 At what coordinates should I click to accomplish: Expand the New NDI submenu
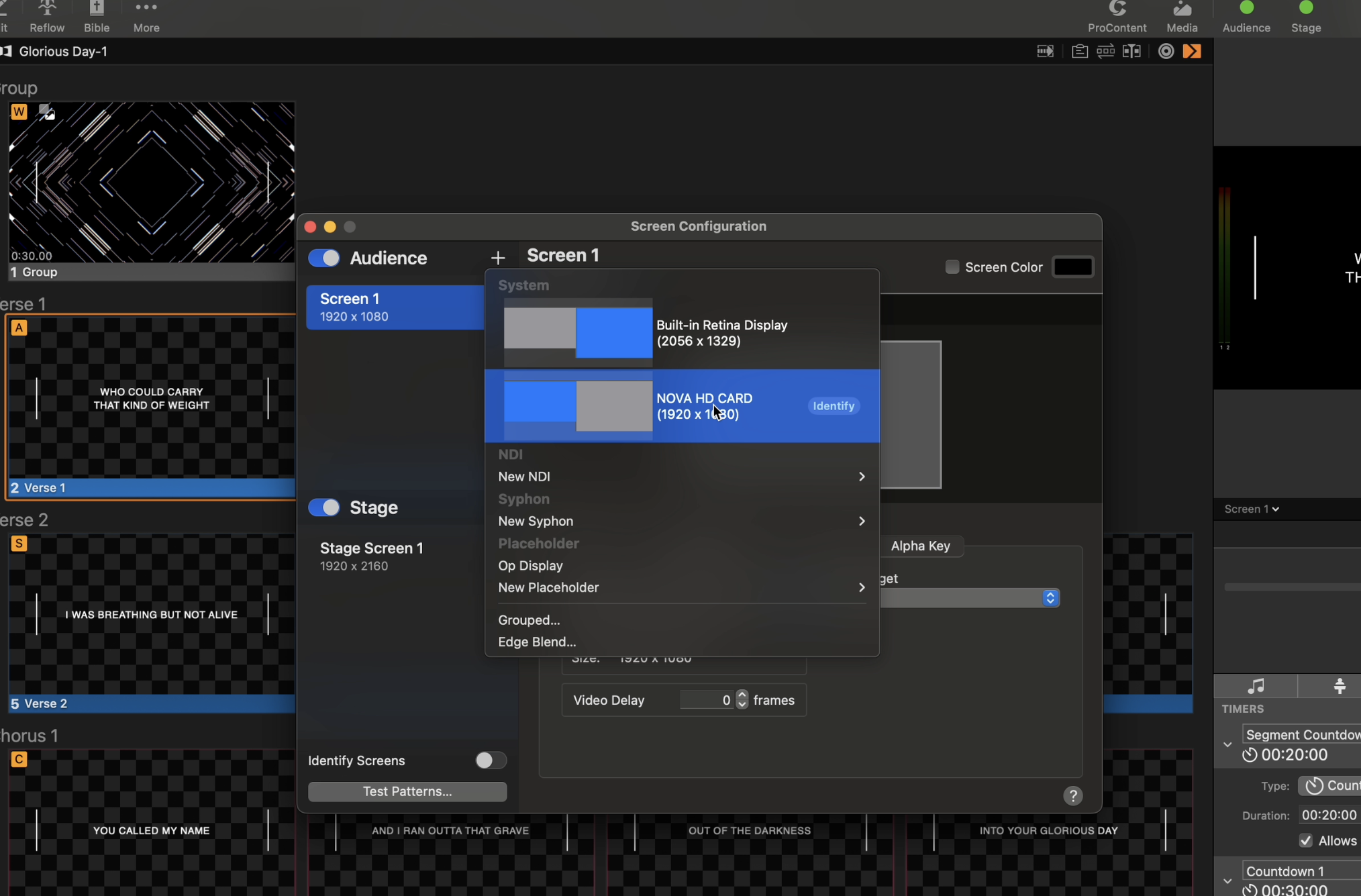click(682, 477)
